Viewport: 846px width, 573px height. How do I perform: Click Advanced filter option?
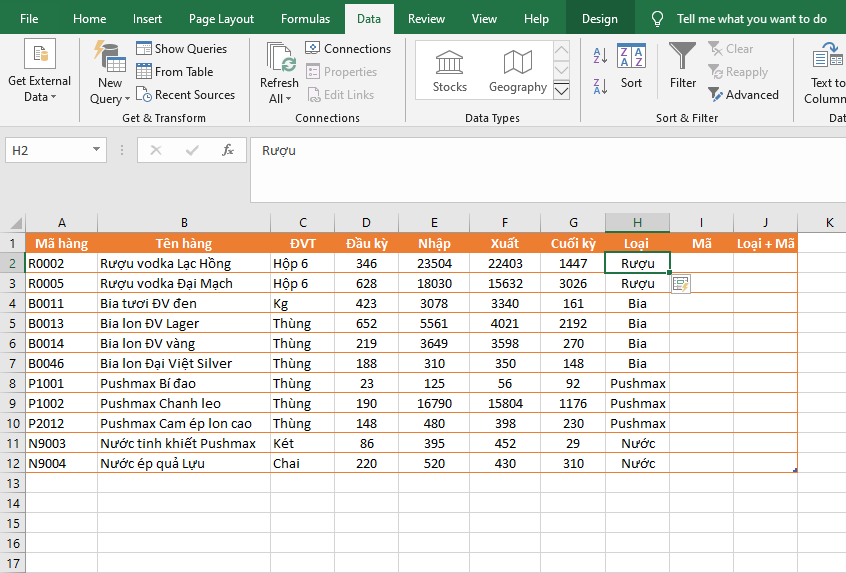[x=743, y=95]
